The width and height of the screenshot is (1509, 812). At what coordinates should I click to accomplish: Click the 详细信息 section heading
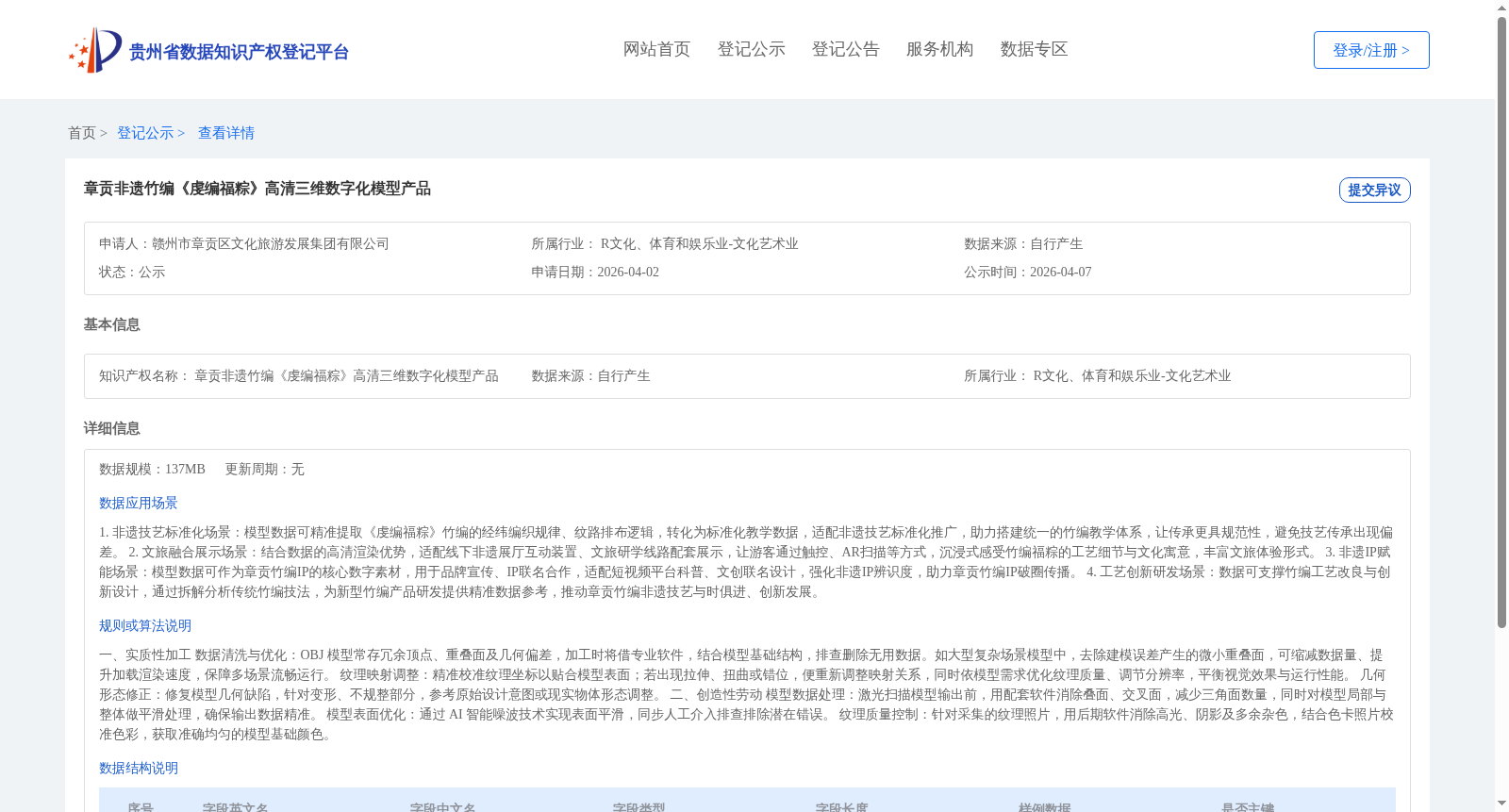point(111,428)
